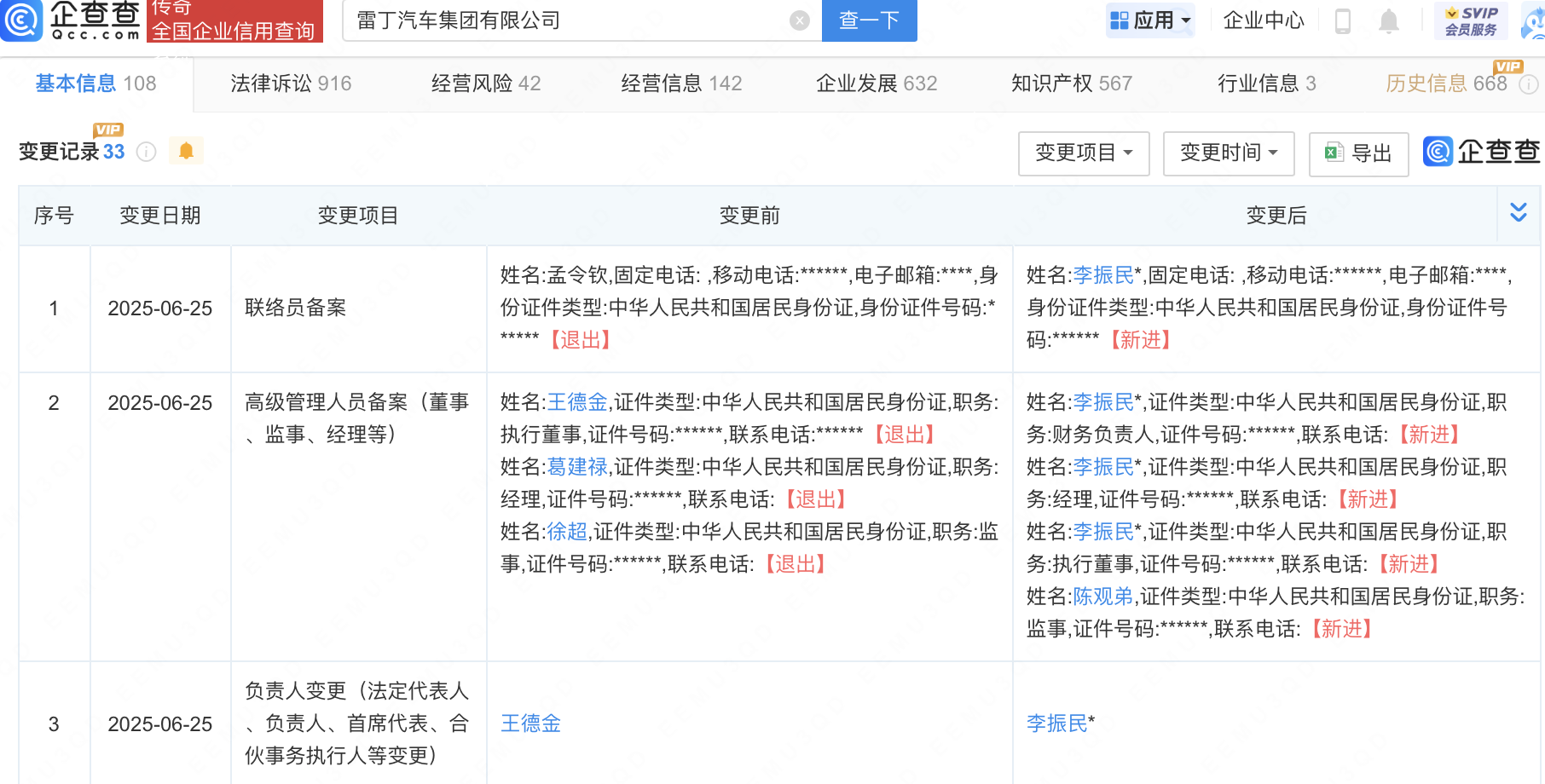The height and width of the screenshot is (784, 1545).
Task: Switch to 历史信息 VIP tab
Action: [1446, 84]
